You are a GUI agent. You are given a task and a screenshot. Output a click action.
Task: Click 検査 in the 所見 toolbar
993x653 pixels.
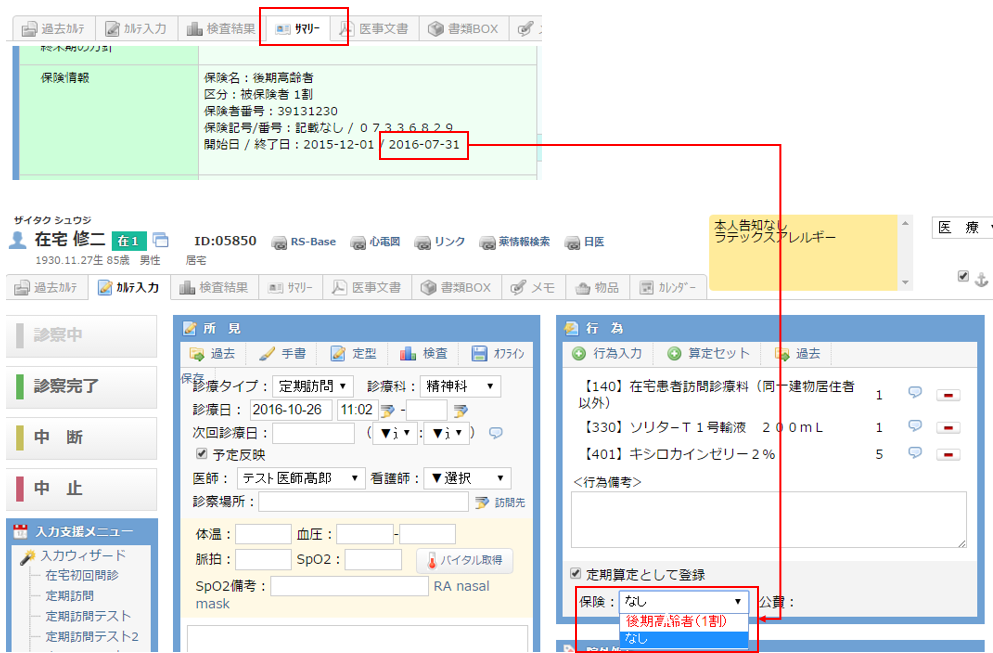coord(424,353)
